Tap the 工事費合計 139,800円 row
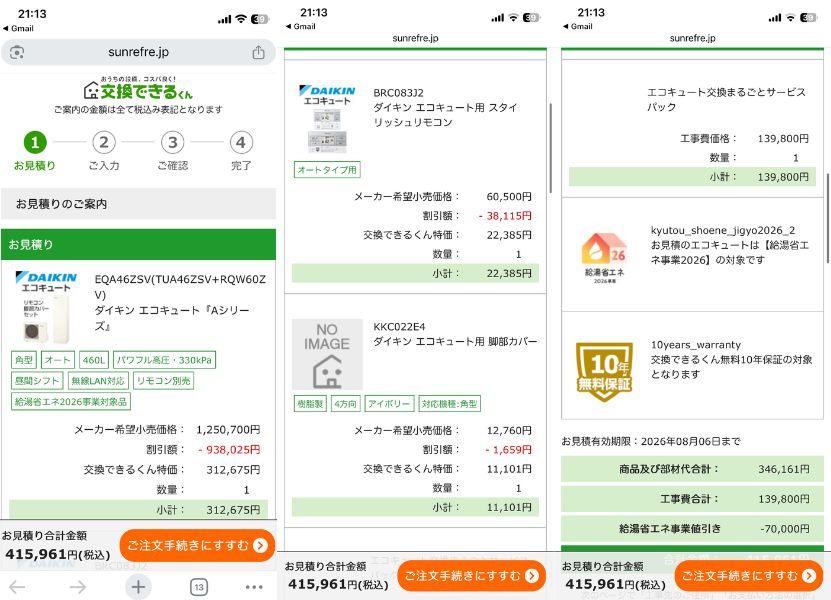The width and height of the screenshot is (831, 600). (693, 499)
